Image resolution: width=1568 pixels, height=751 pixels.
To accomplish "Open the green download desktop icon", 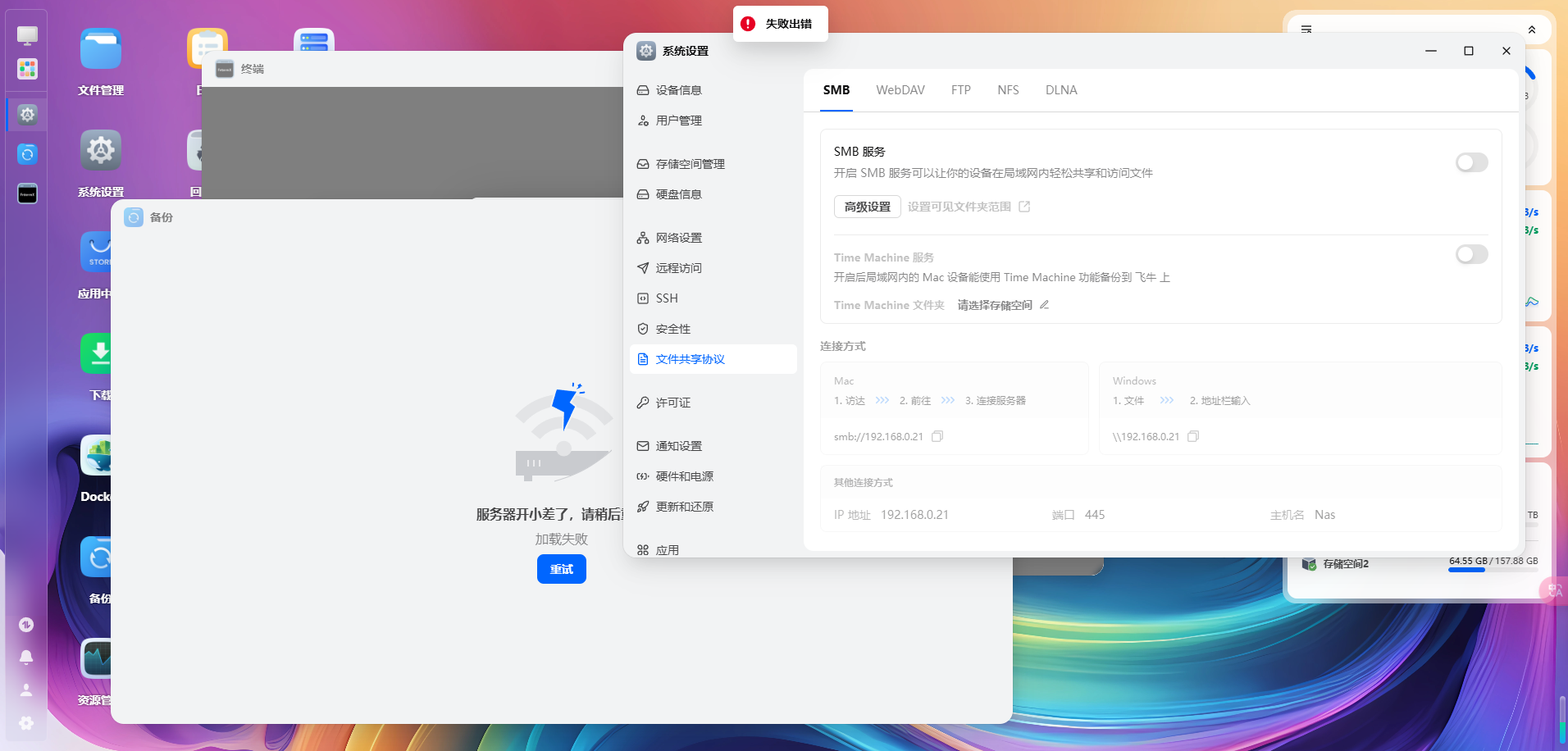I will click(x=96, y=353).
